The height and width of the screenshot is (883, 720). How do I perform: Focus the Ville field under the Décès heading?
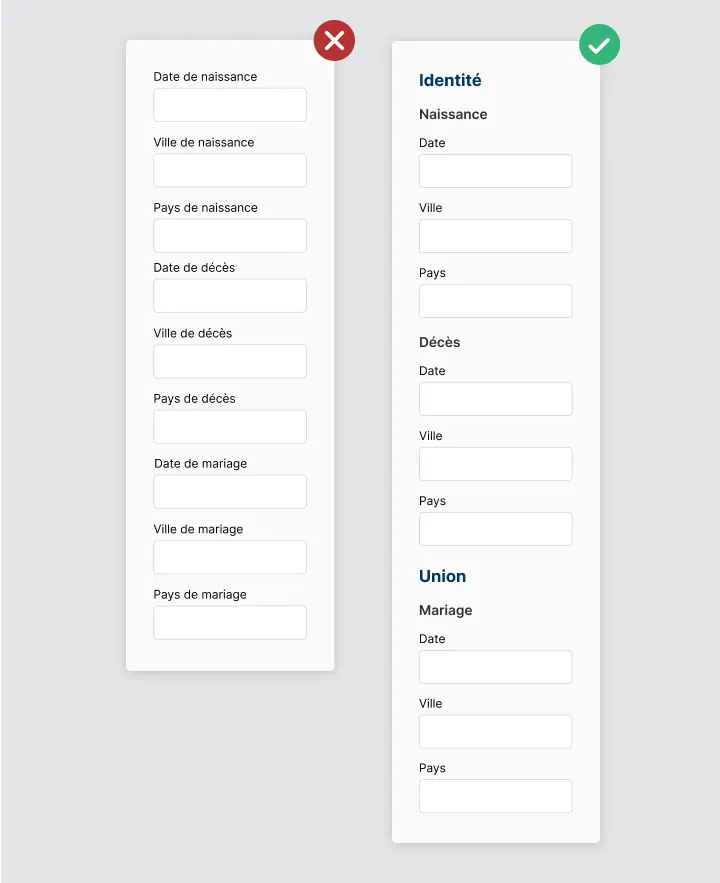pos(495,464)
